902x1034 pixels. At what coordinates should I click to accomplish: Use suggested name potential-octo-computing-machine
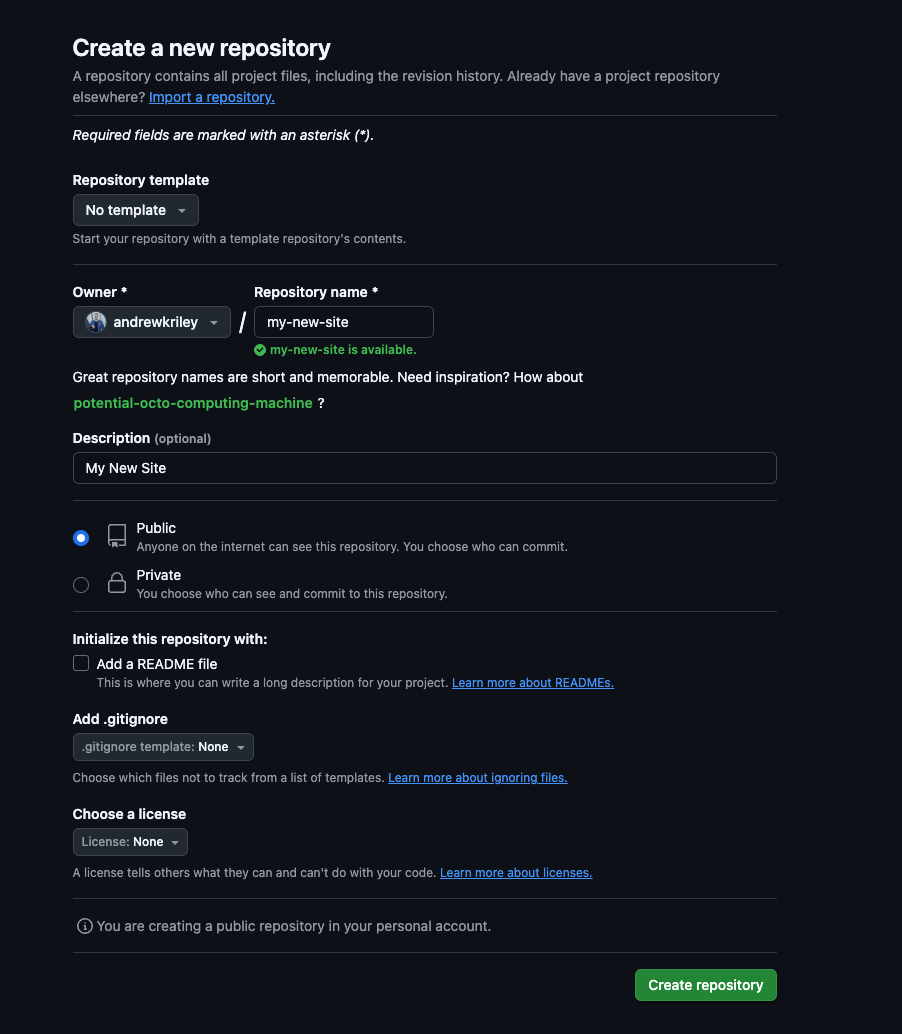(193, 403)
